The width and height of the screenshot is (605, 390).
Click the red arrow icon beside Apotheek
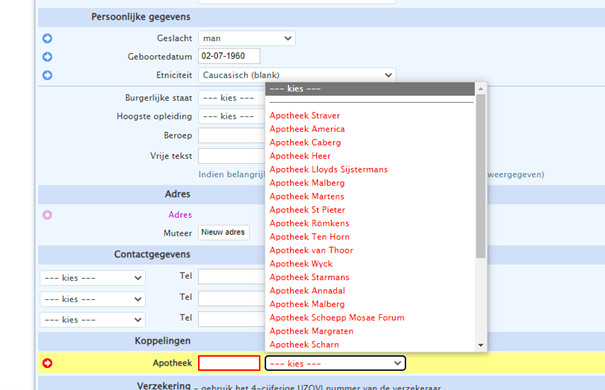tap(47, 363)
